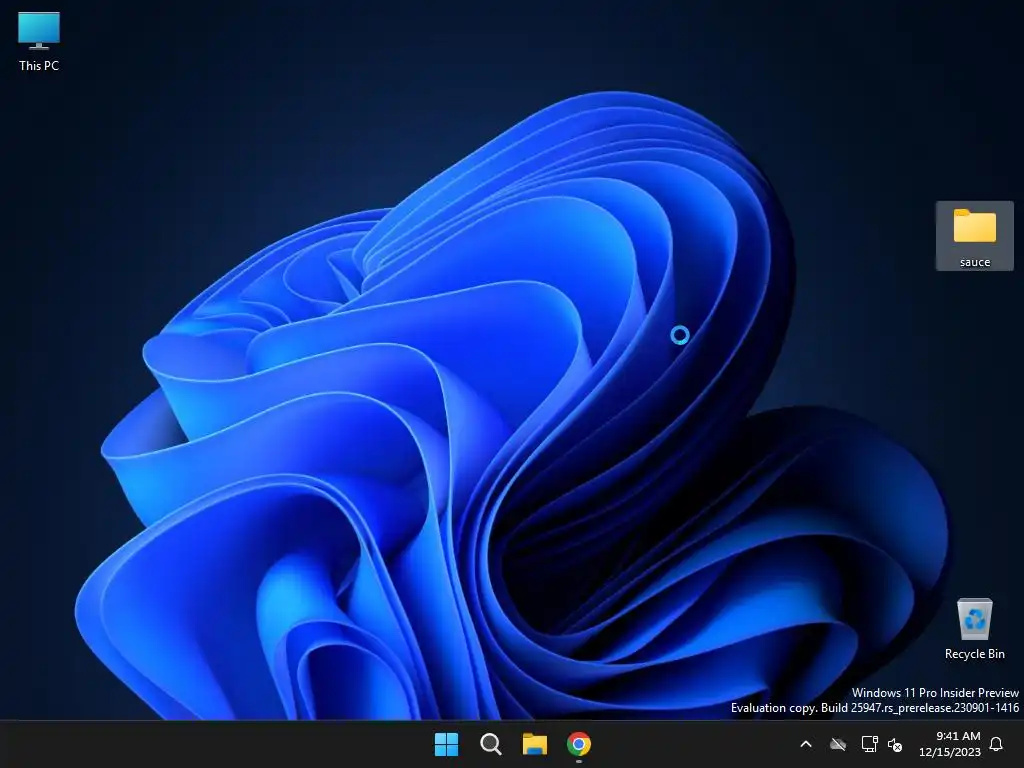Open taskbar Search
Screen dimensions: 1024x768
click(x=490, y=744)
